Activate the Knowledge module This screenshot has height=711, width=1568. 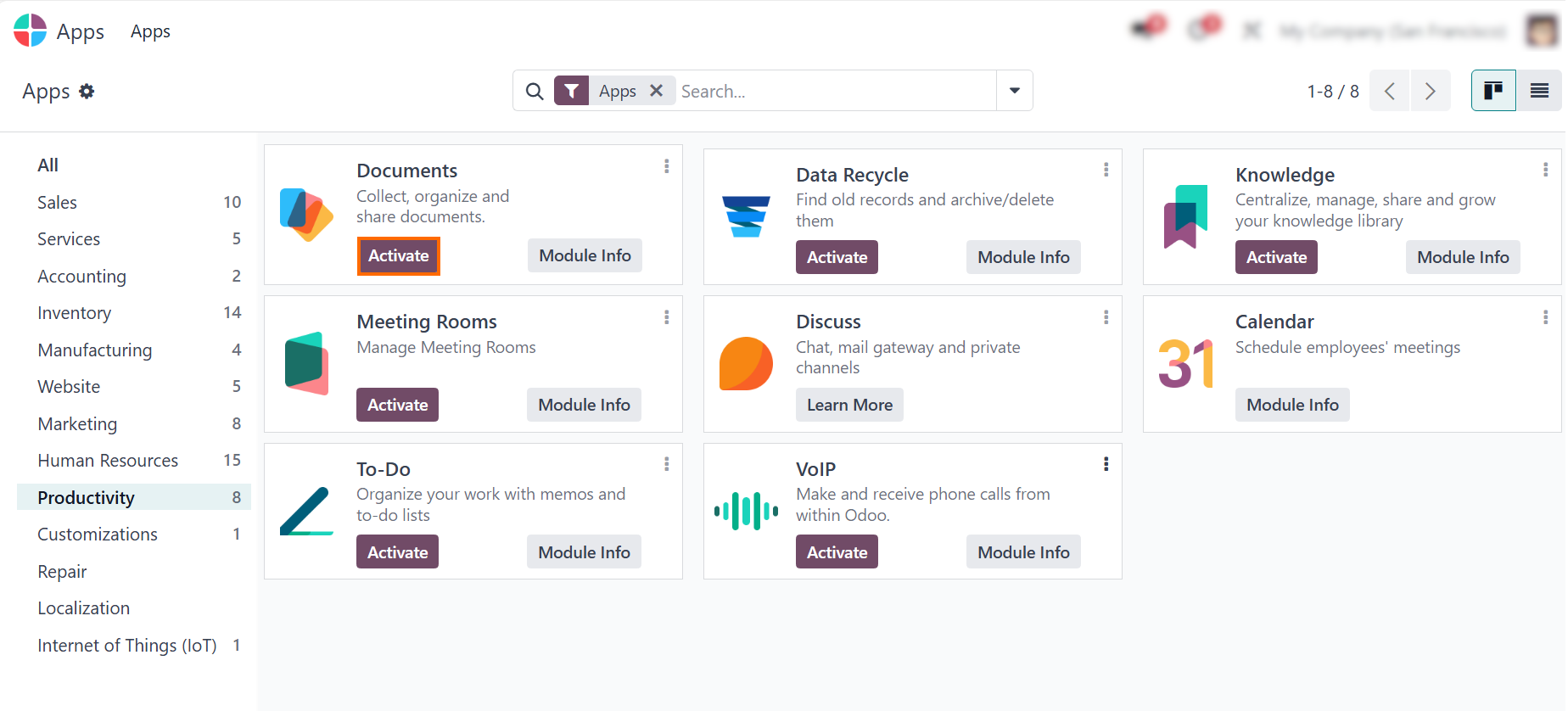pos(1276,257)
